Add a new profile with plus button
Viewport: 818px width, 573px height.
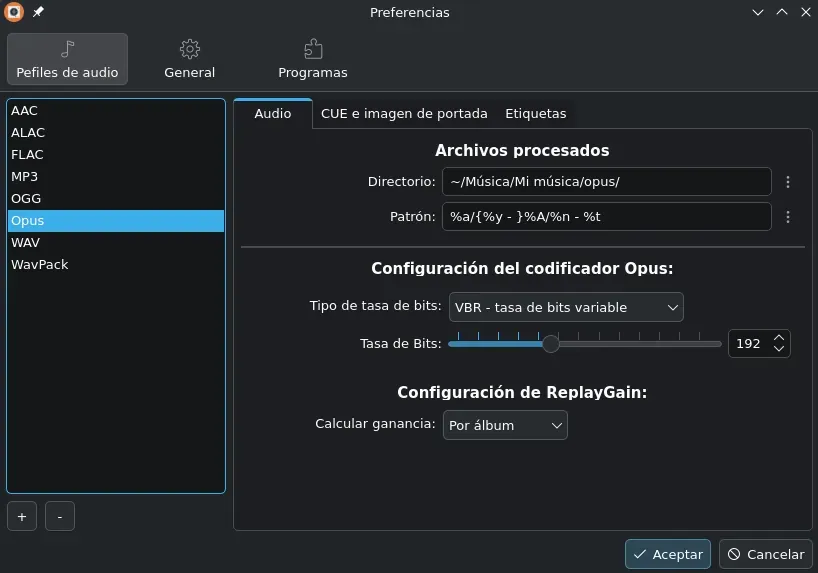click(22, 517)
